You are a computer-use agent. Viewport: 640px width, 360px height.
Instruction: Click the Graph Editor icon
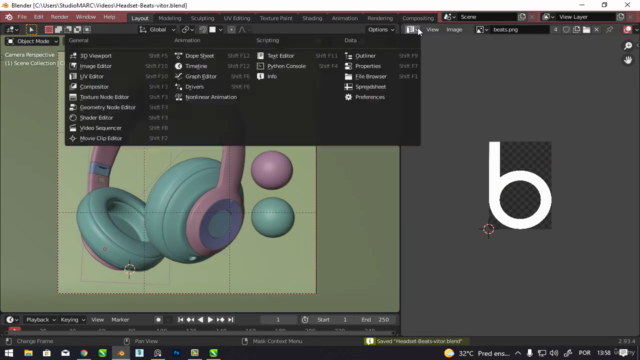click(x=178, y=76)
